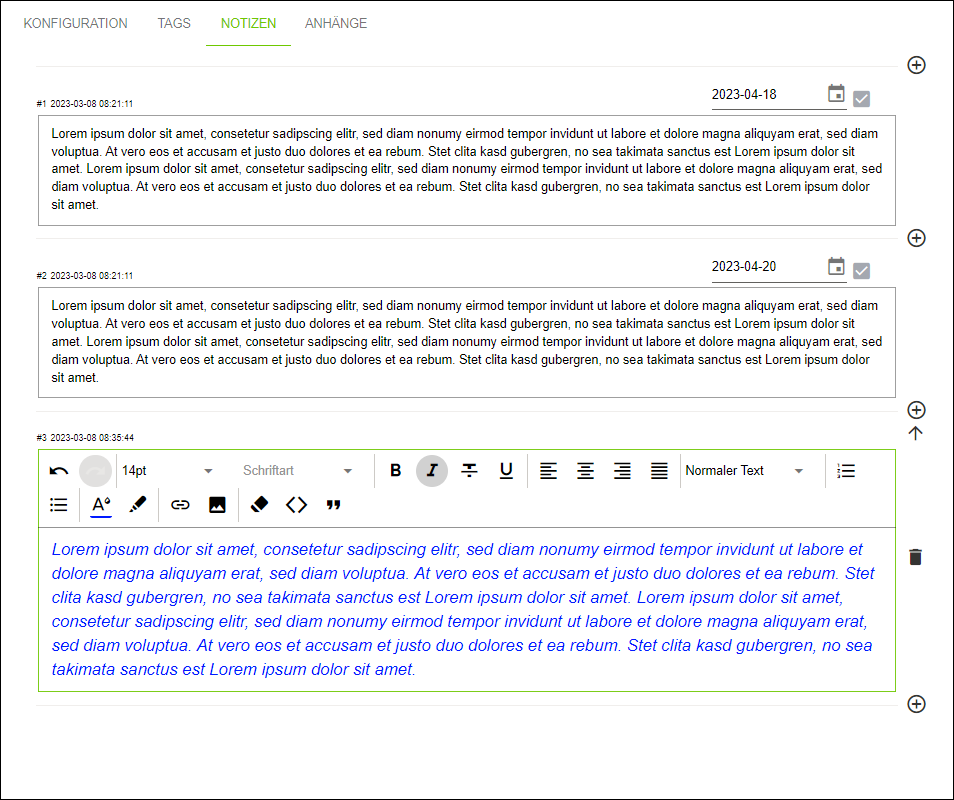Viewport: 954px width, 800px height.
Task: Click the redo arrow in editor toolbar
Action: pyautogui.click(x=96, y=471)
